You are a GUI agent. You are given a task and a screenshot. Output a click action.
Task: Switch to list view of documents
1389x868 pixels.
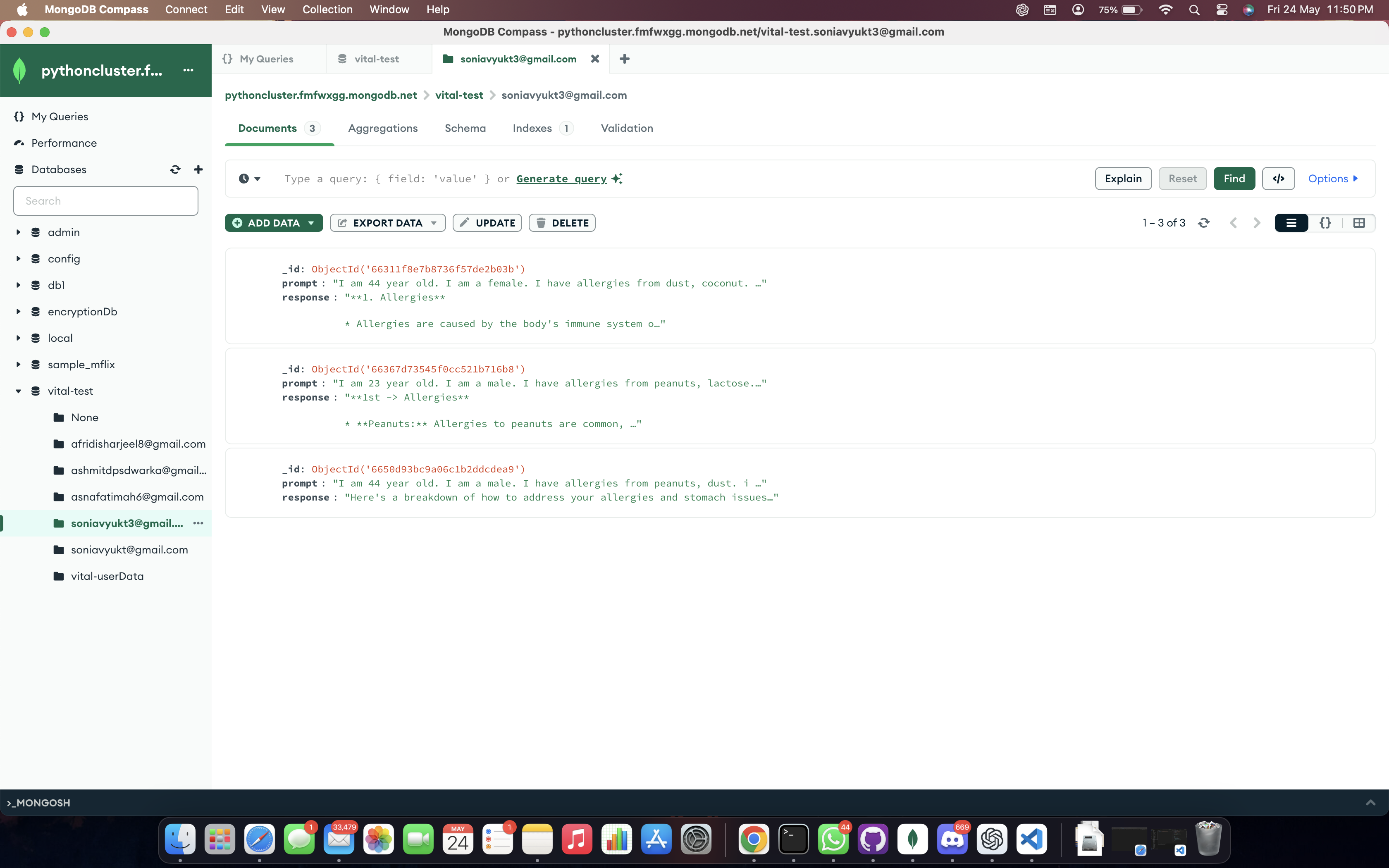1291,223
